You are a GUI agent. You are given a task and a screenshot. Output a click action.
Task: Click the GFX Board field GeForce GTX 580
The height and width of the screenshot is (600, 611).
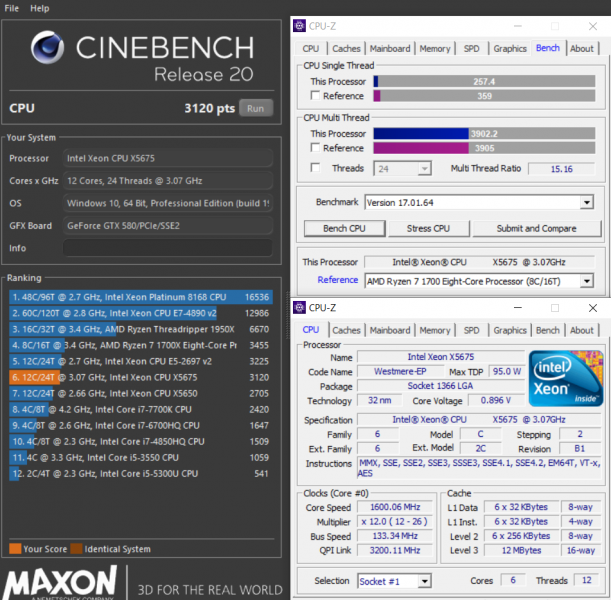point(168,226)
